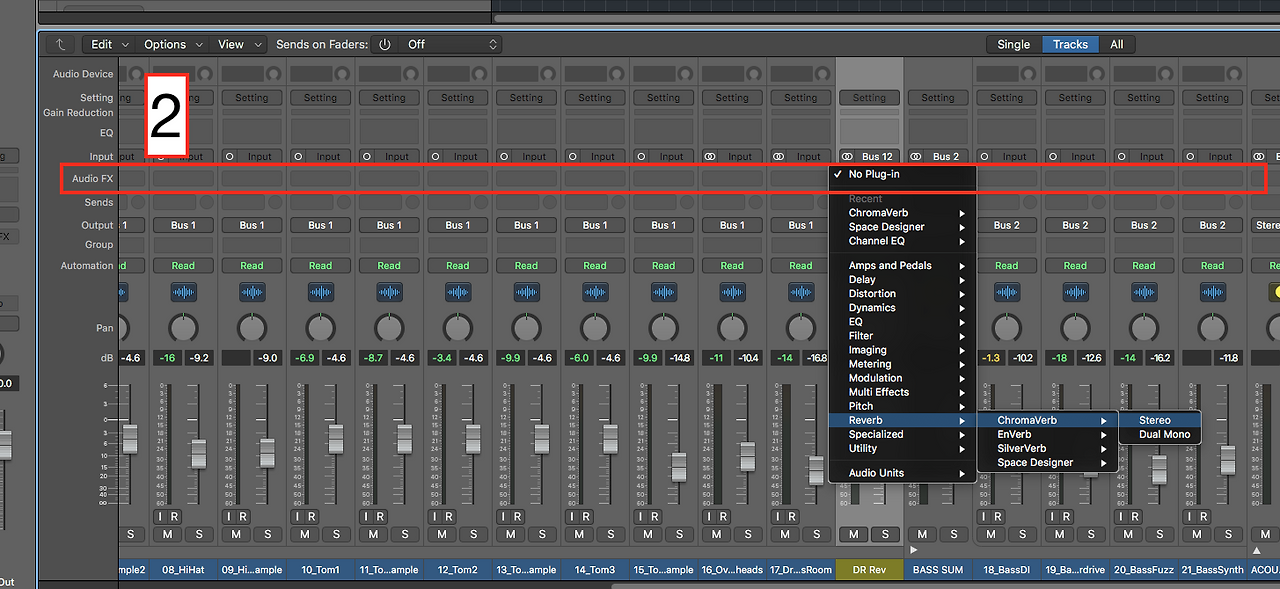Viewport: 1280px width, 589px height.
Task: Choose EnVerb in the Reverb submenu
Action: pos(1047,434)
